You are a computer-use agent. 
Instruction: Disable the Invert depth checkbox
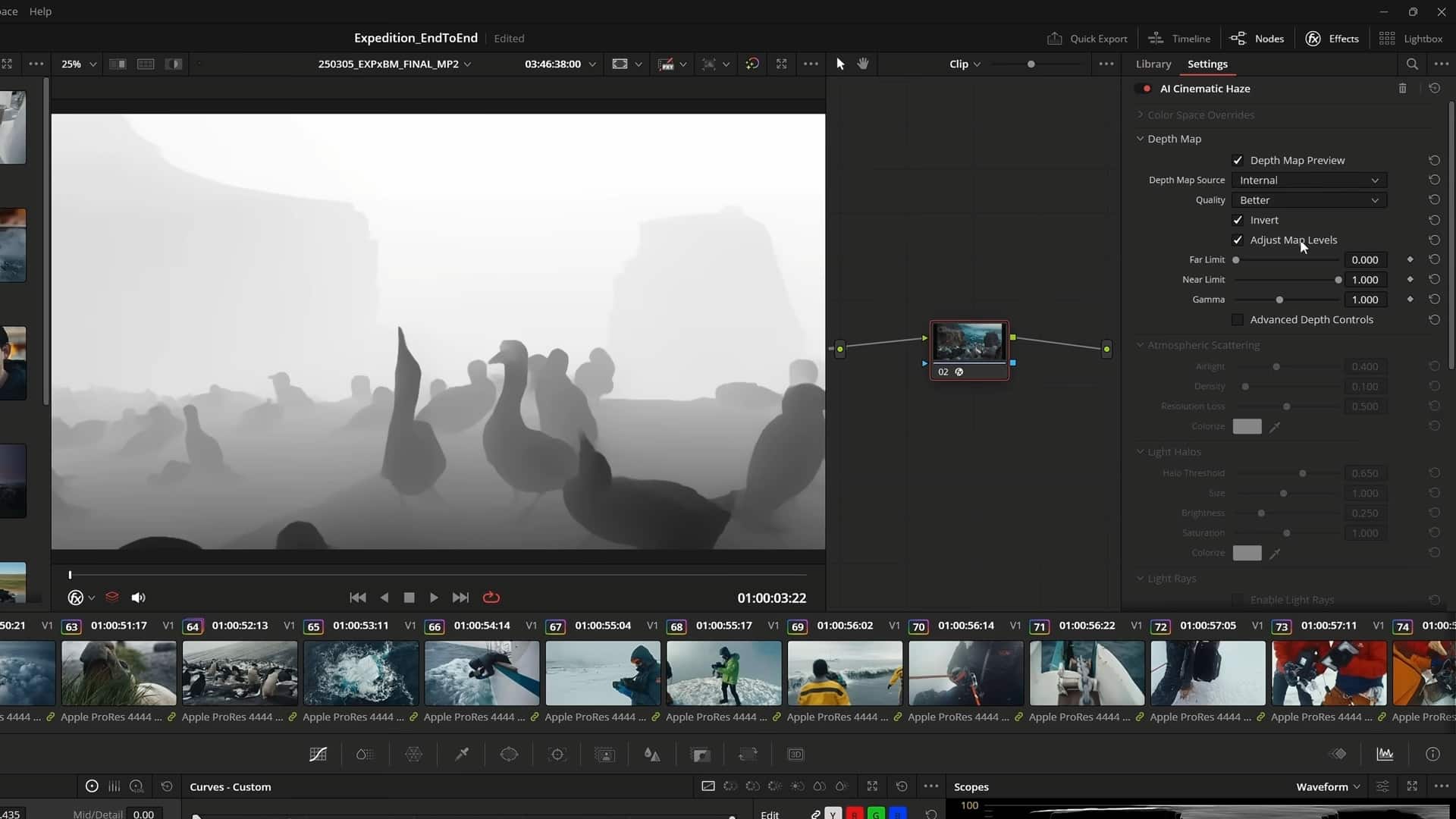click(x=1238, y=220)
